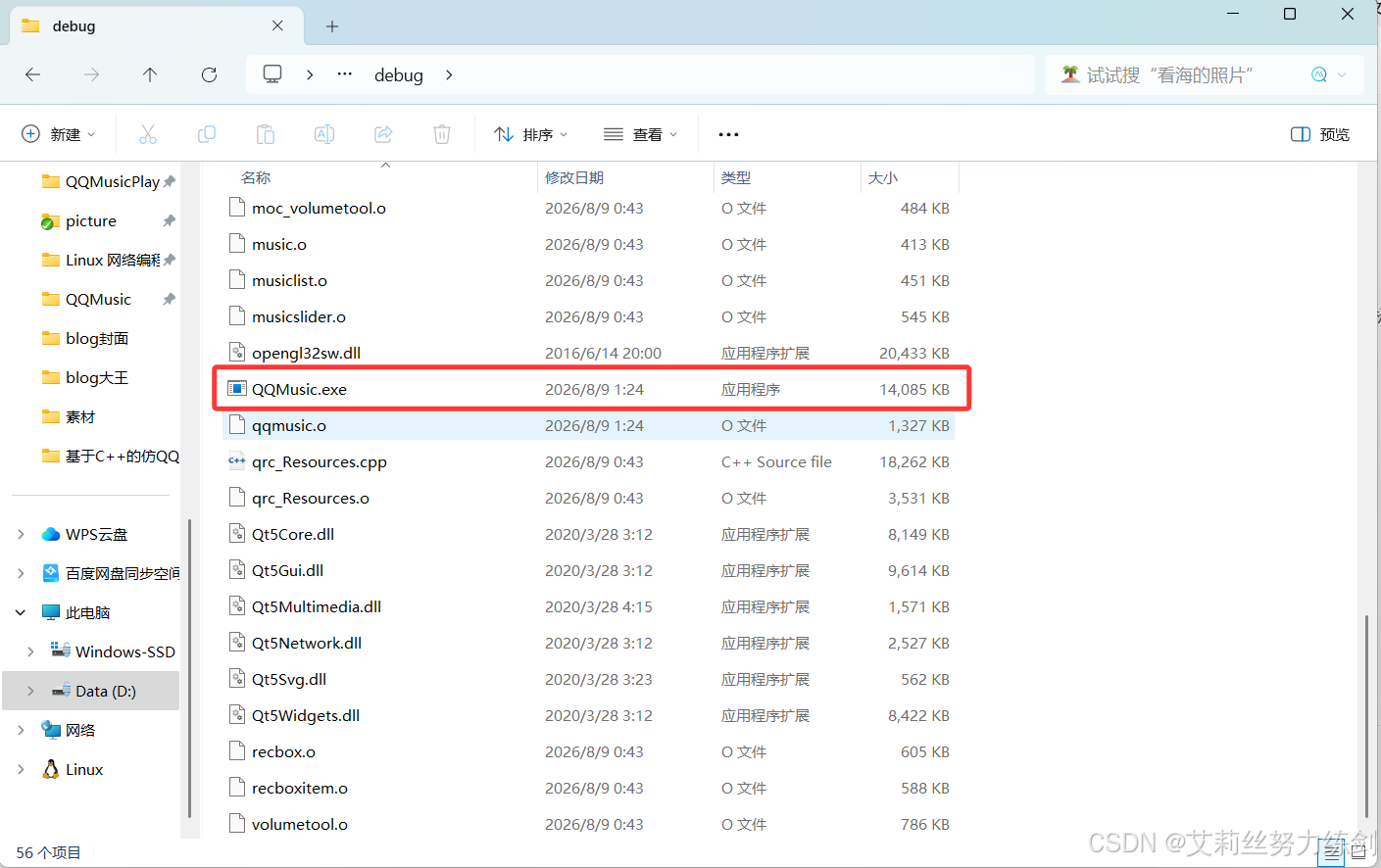Add a new File Explorer tab

click(332, 26)
